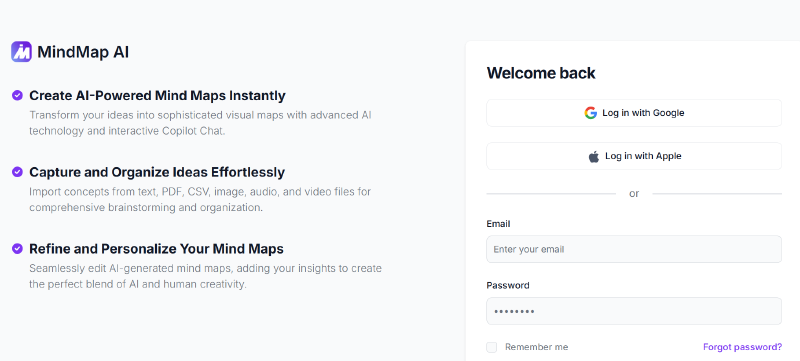Tick the Remember me checkbox

pyautogui.click(x=491, y=347)
